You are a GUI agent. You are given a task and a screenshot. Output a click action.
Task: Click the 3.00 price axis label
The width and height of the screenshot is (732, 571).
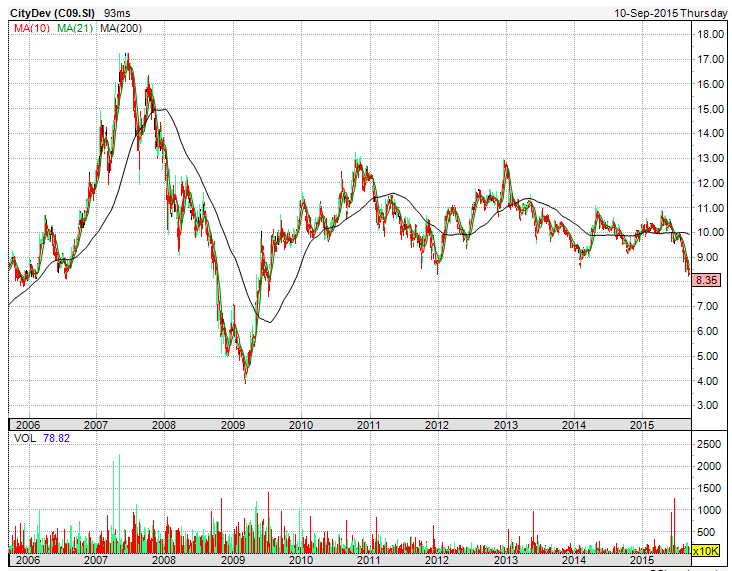pos(707,406)
